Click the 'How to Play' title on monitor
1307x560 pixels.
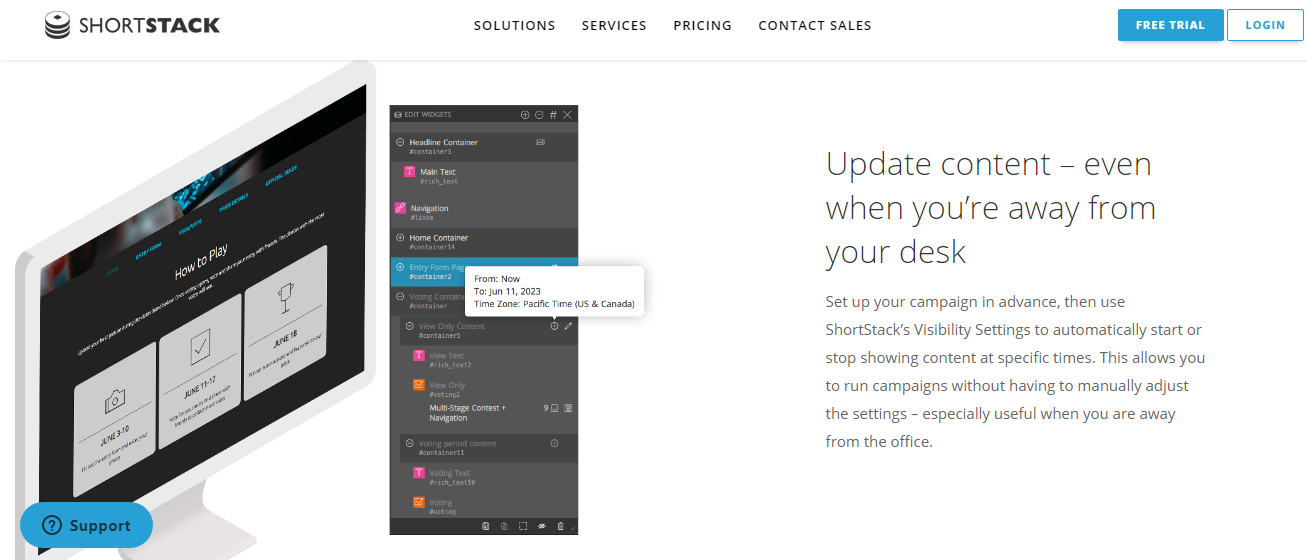click(x=201, y=261)
